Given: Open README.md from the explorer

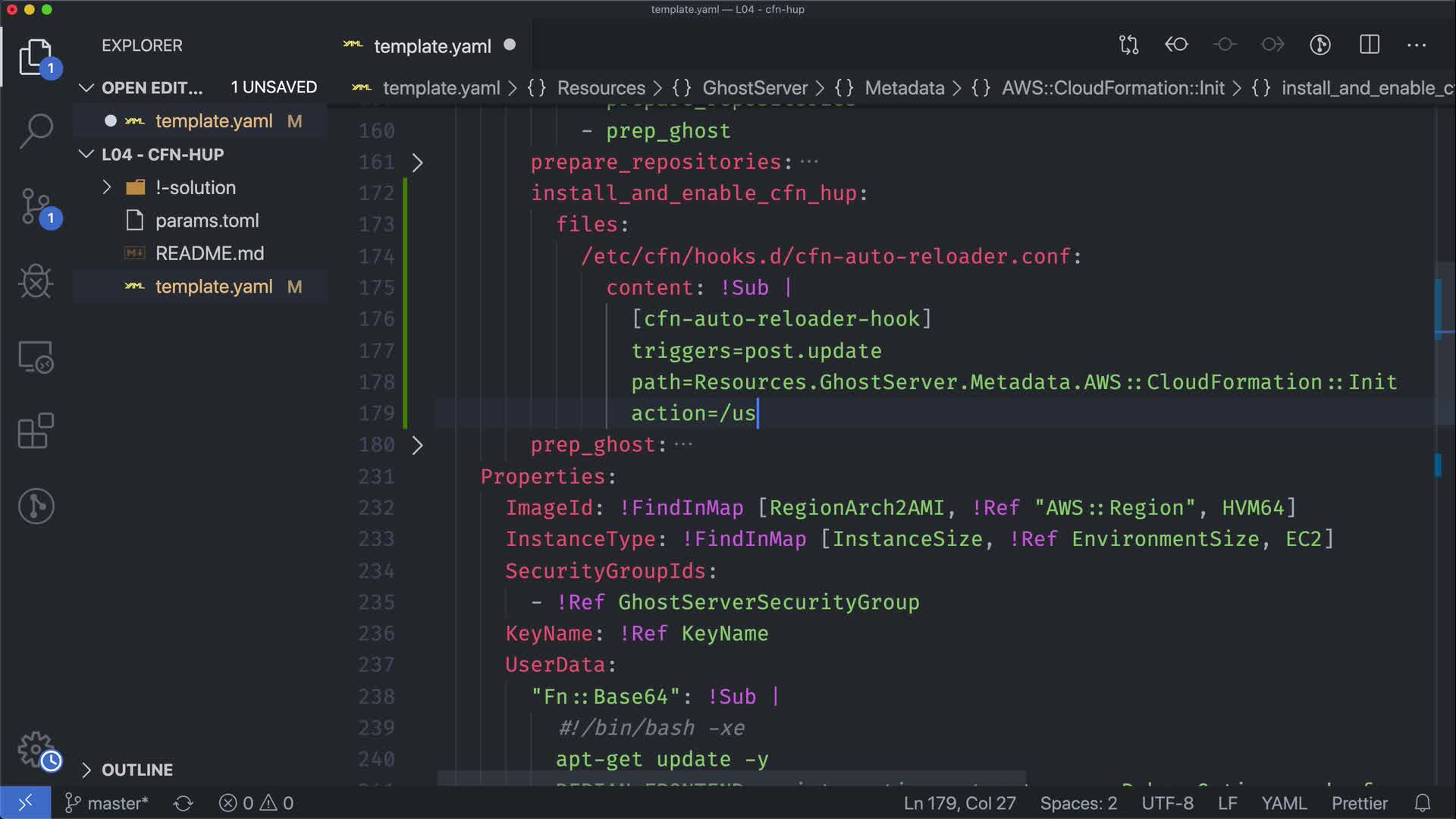Looking at the screenshot, I should point(209,253).
